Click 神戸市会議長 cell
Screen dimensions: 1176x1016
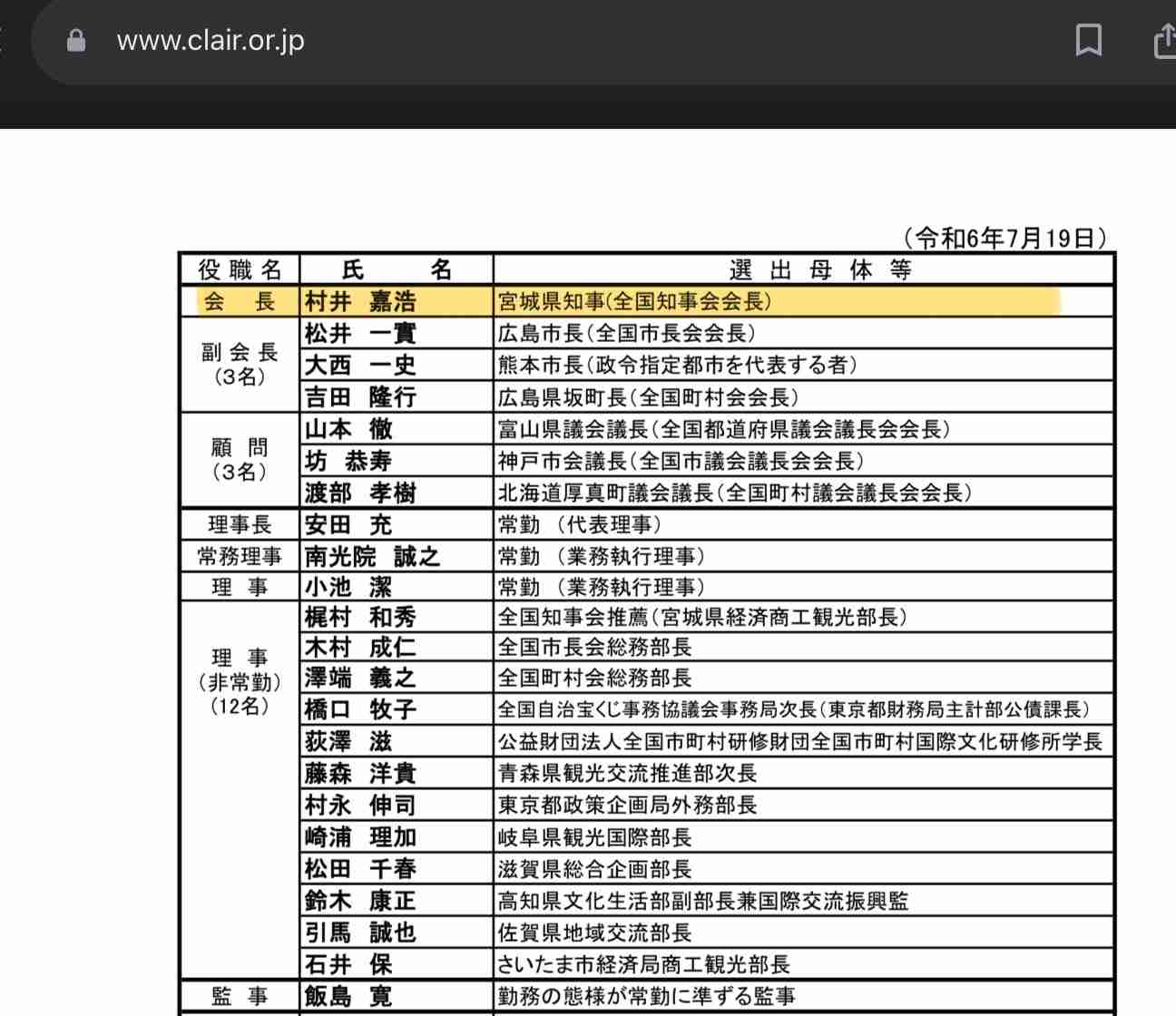[x=804, y=460]
